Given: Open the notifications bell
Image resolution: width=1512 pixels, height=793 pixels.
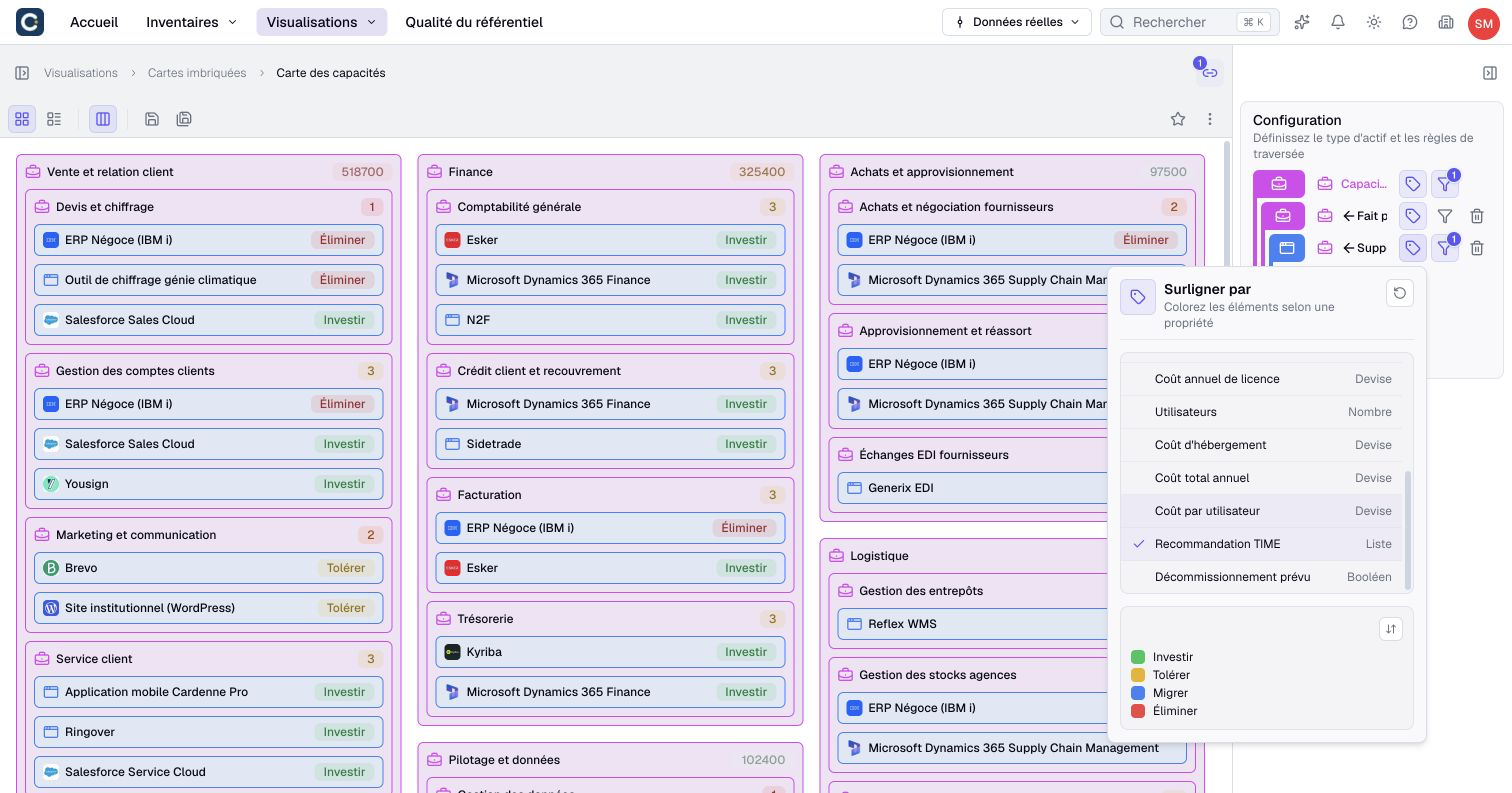Looking at the screenshot, I should [1338, 22].
